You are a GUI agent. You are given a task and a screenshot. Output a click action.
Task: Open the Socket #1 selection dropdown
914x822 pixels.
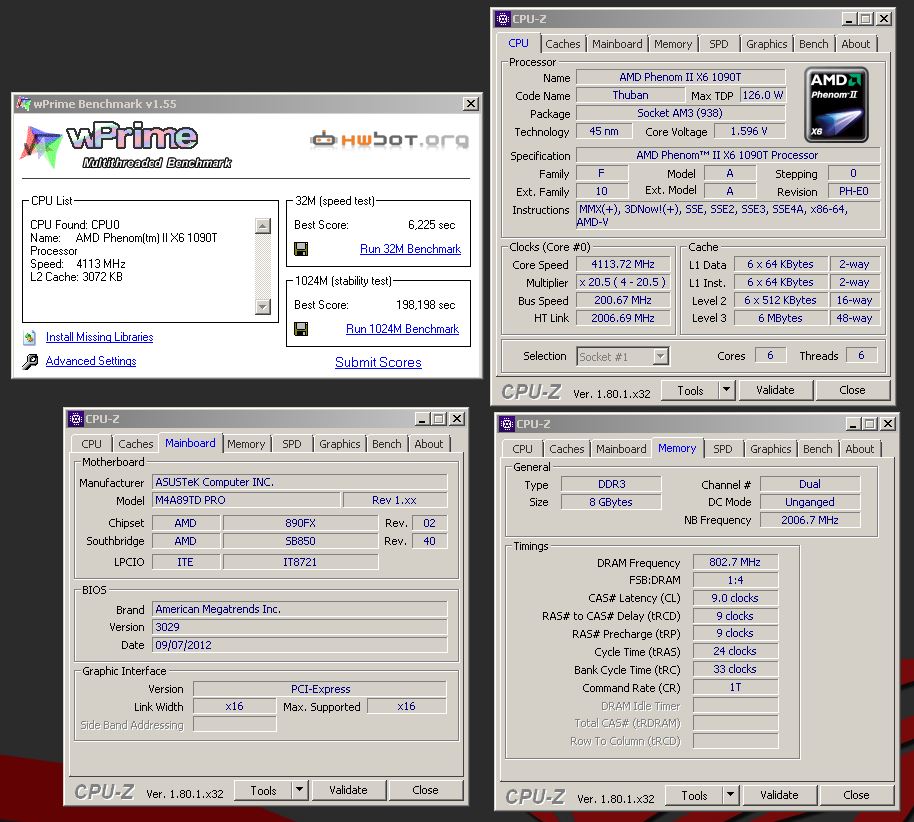coord(660,356)
